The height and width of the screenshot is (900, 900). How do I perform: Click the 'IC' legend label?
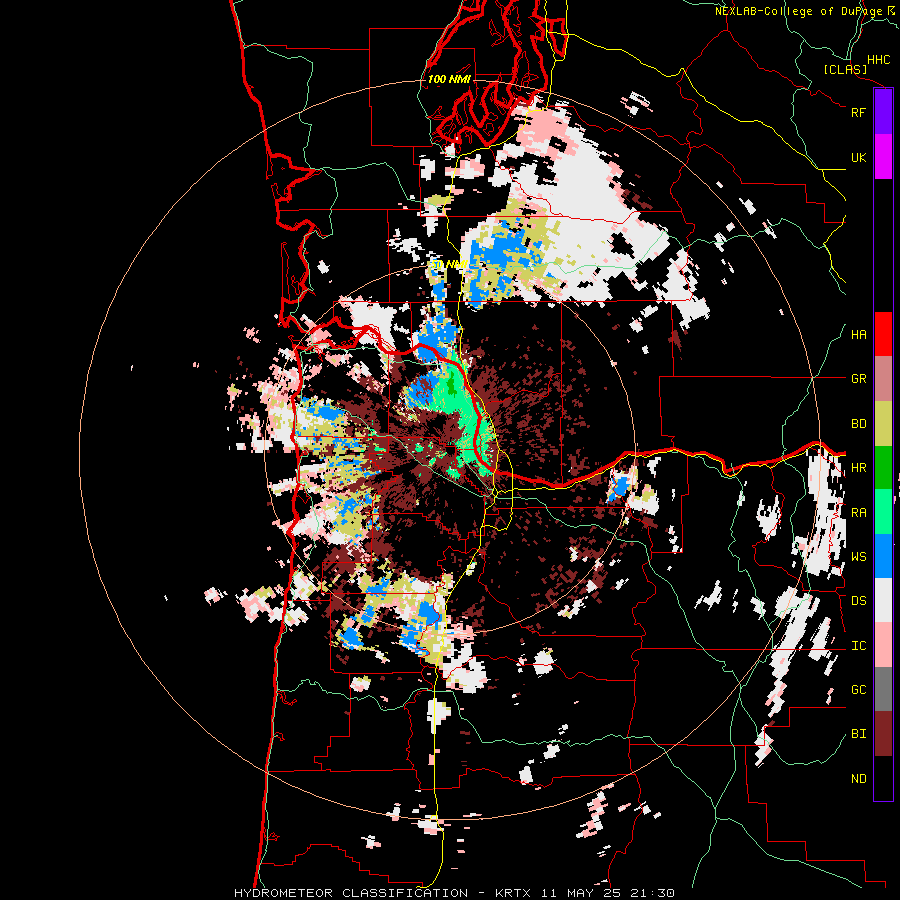tap(858, 646)
